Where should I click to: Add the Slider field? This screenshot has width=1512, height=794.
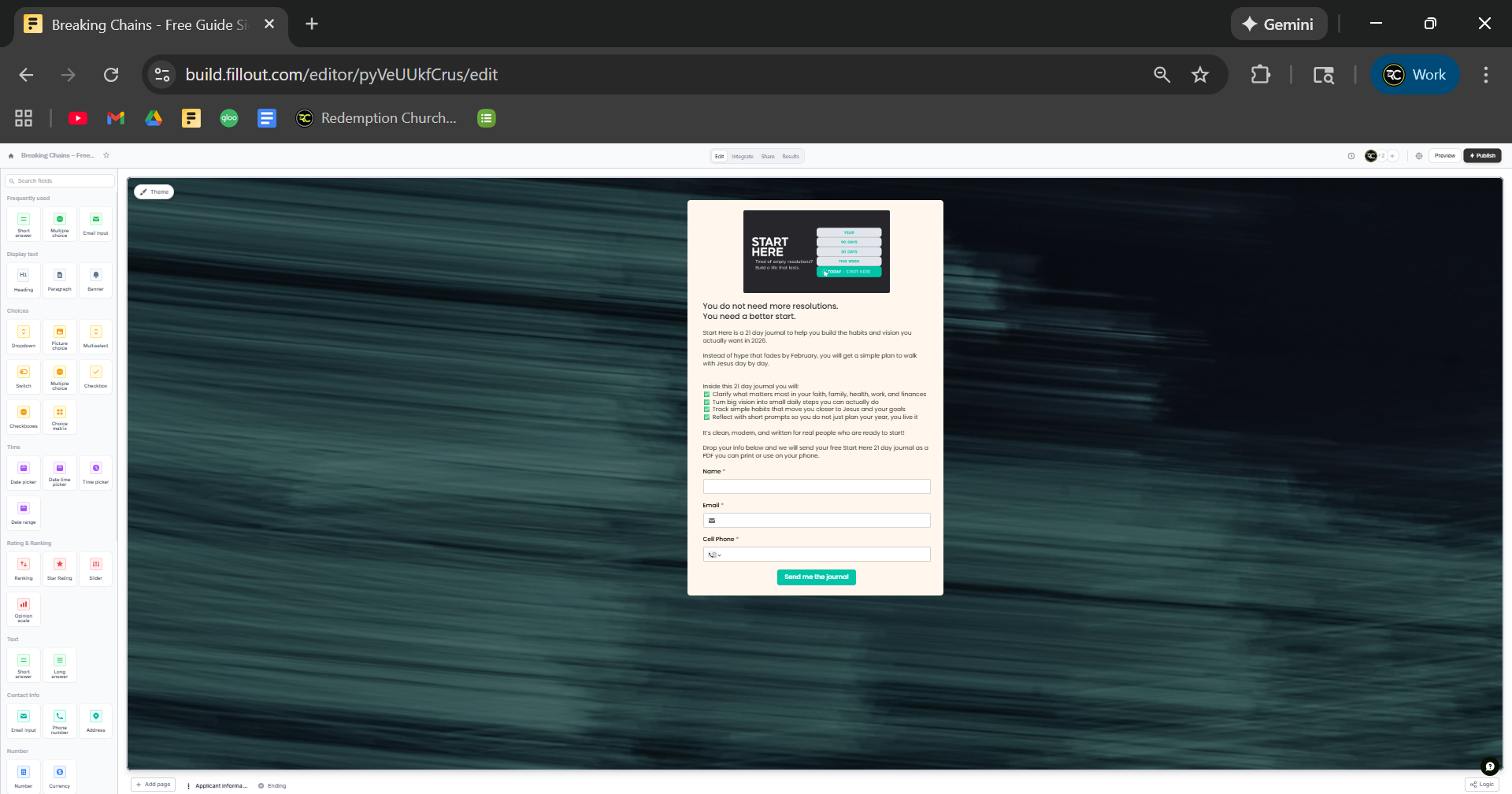coord(96,569)
